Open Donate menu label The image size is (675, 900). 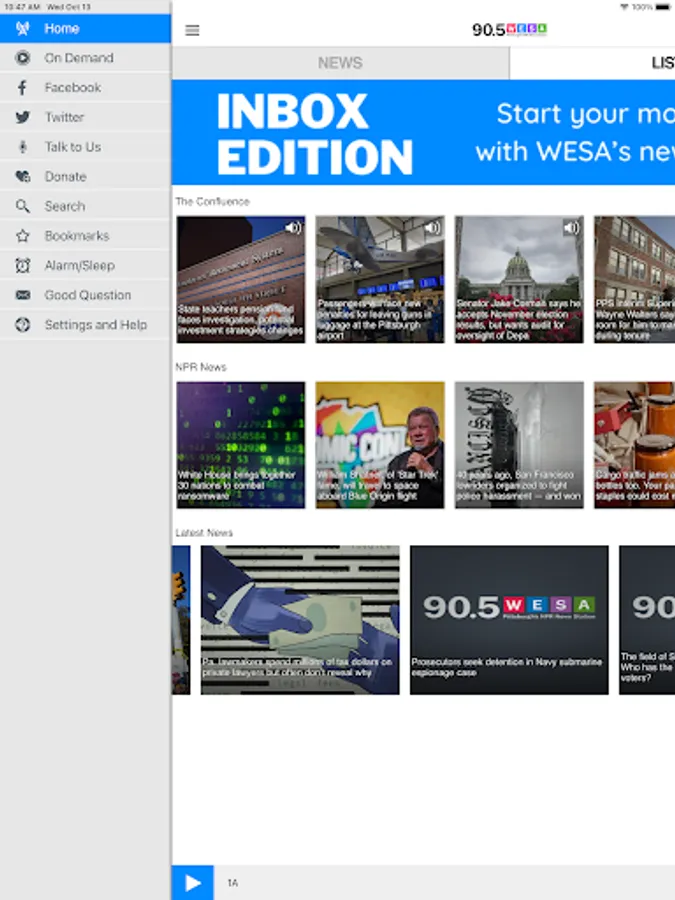coord(65,177)
